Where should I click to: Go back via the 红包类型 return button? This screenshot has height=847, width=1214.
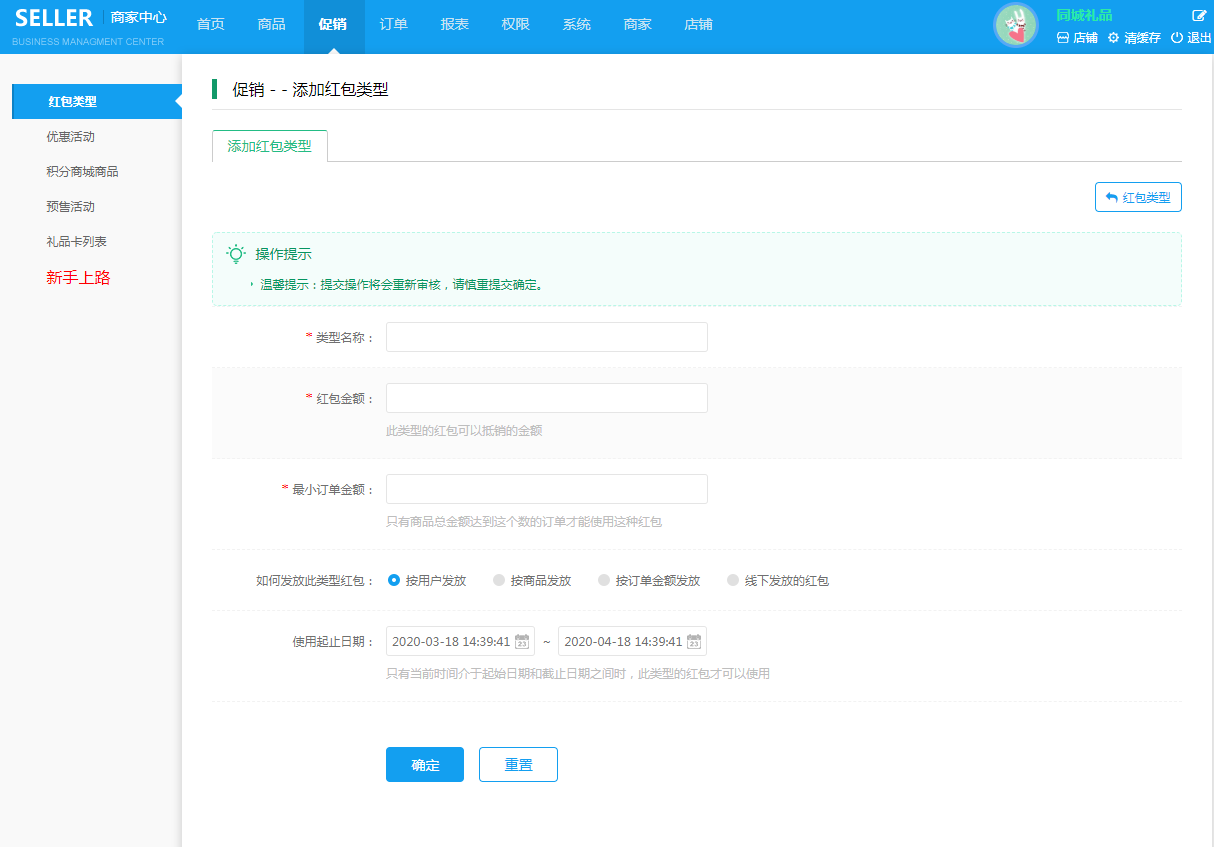(1138, 198)
